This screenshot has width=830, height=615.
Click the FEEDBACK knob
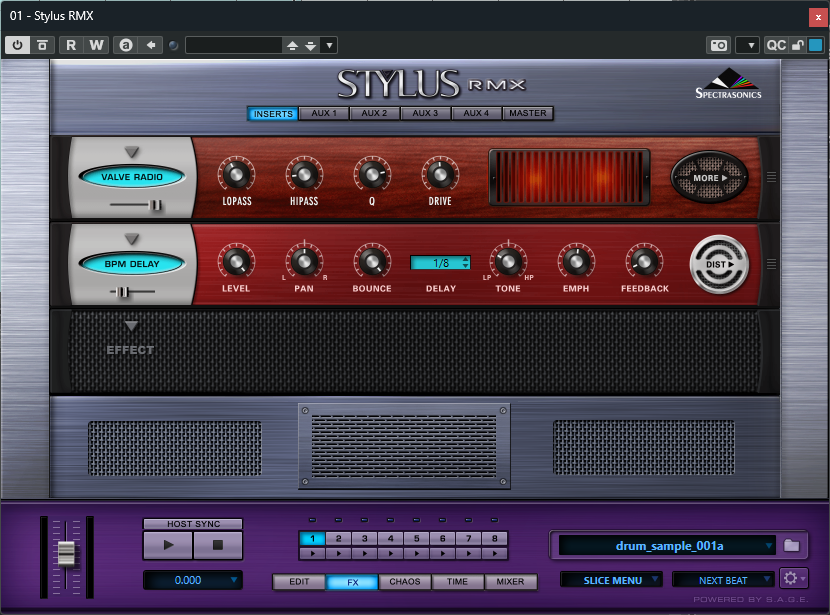tap(644, 261)
